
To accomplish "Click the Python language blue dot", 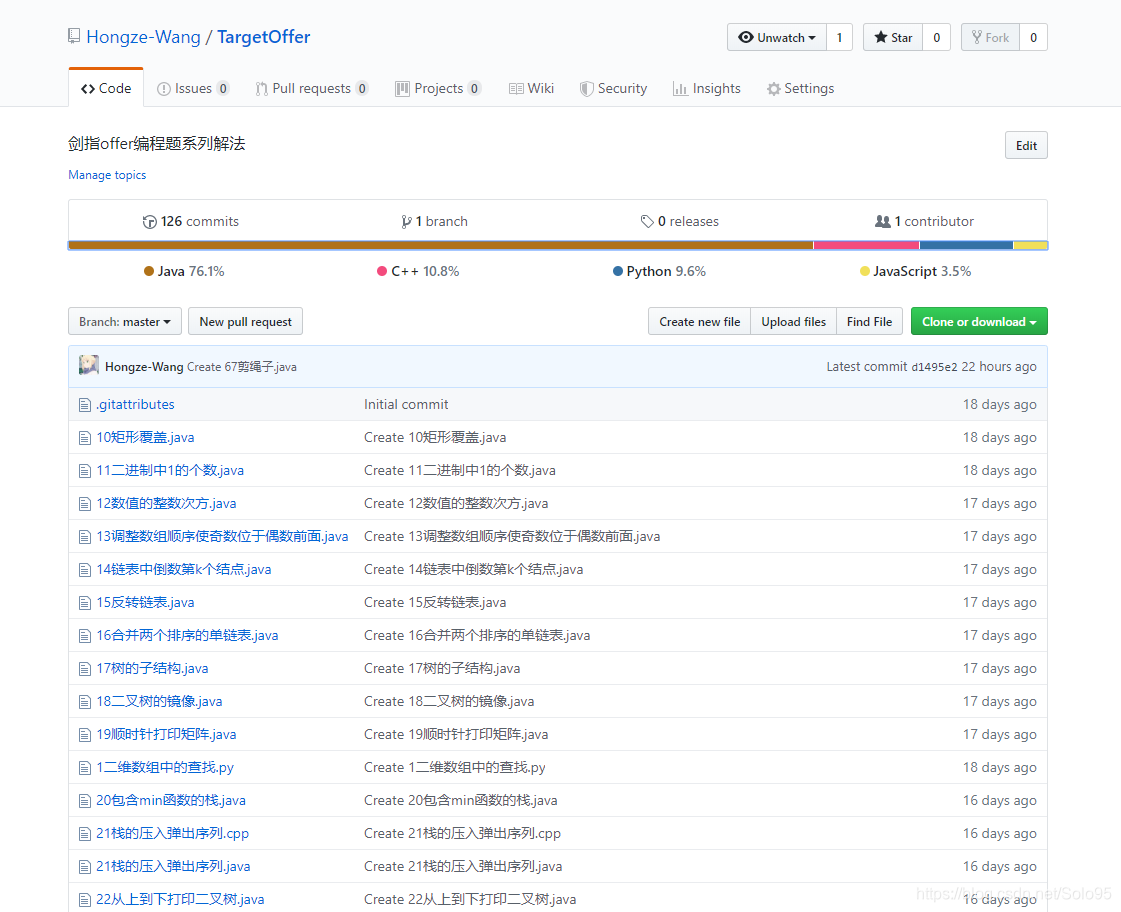I will pos(618,271).
